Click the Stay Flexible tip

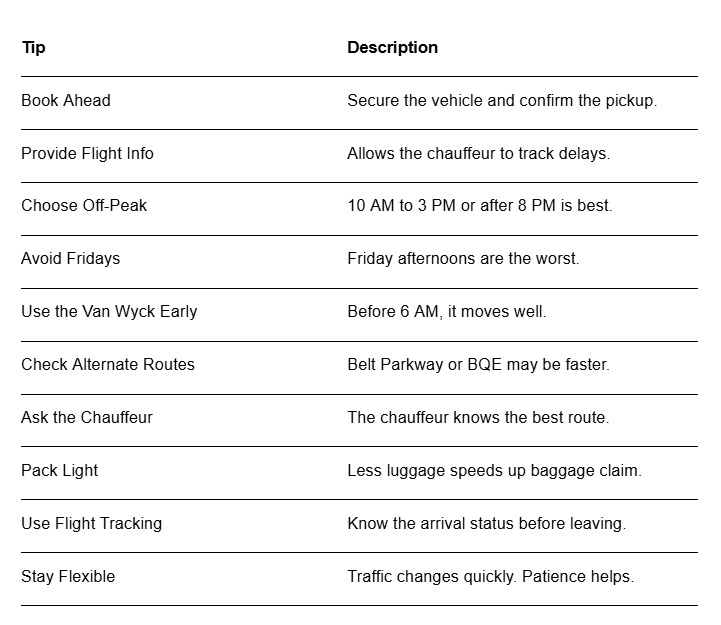point(68,576)
